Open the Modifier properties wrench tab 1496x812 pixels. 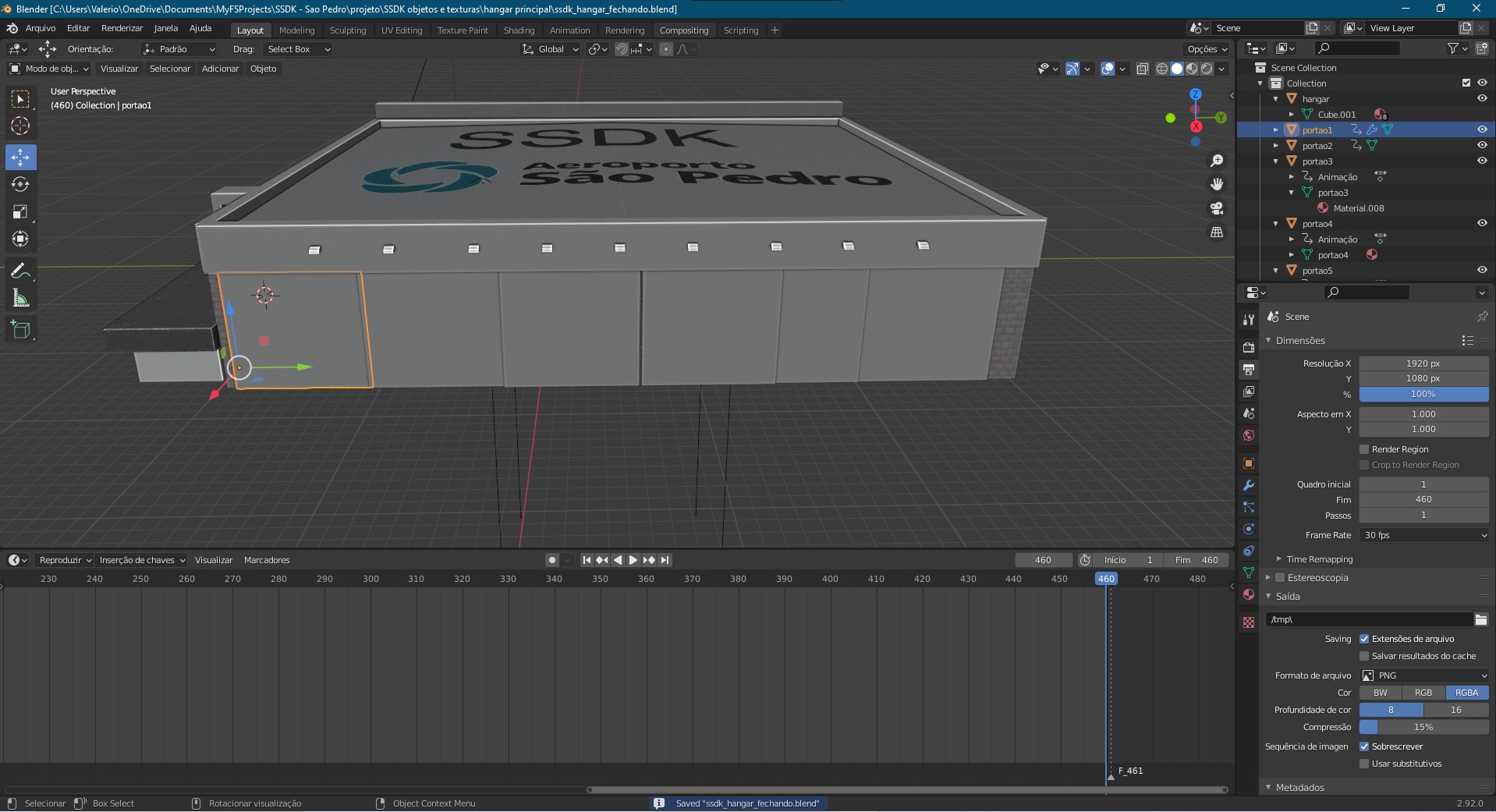[1249, 485]
